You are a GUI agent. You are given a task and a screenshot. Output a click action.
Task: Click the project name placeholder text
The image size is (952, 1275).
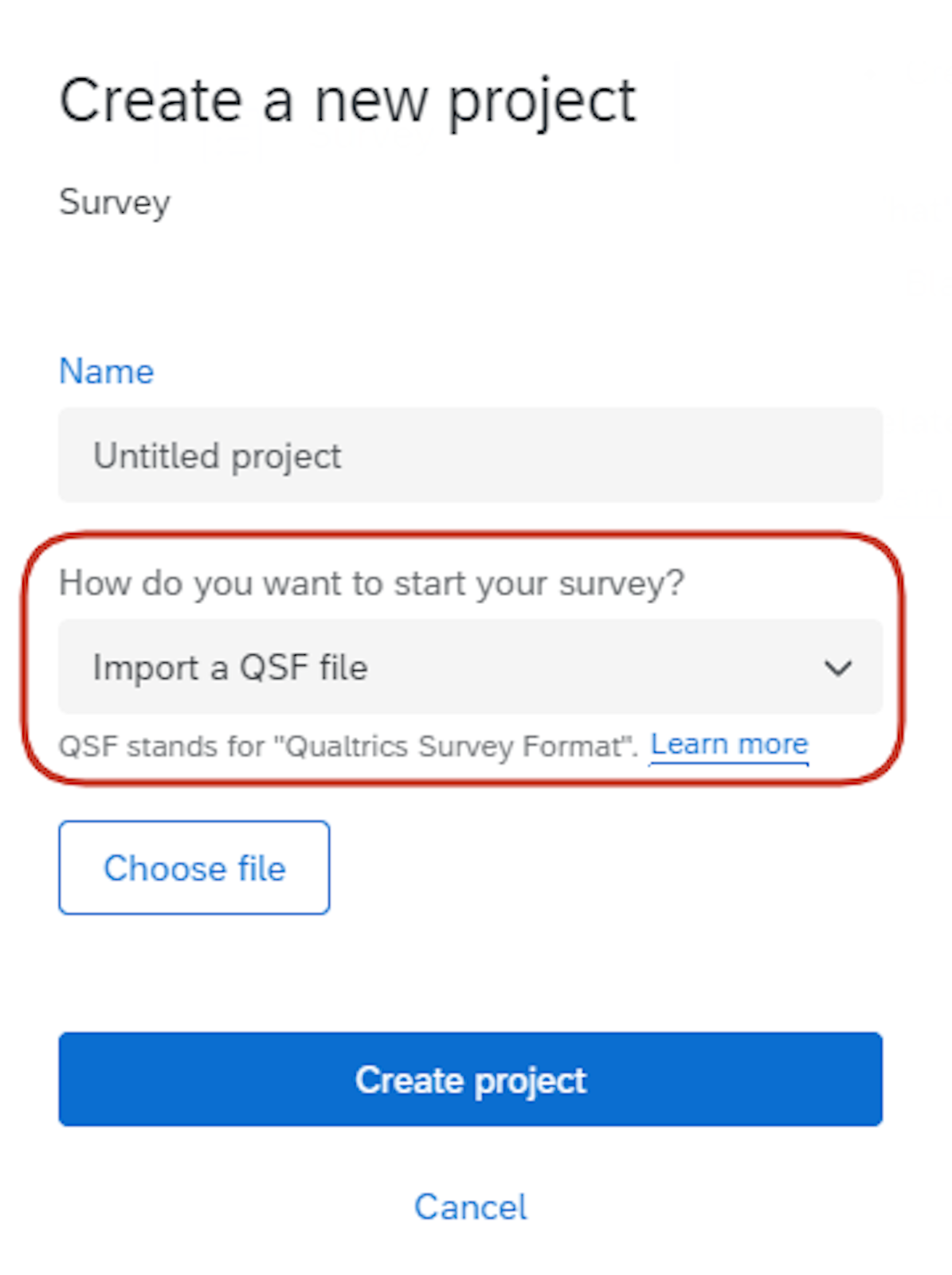click(217, 457)
